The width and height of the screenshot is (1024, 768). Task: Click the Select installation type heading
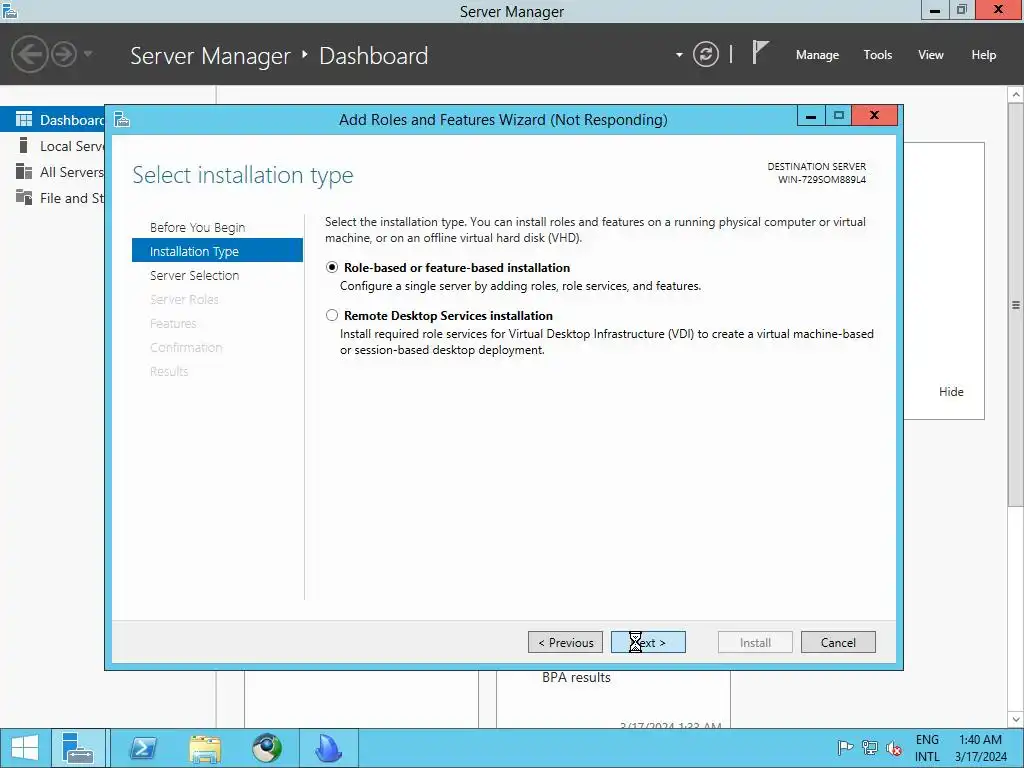[x=243, y=175]
